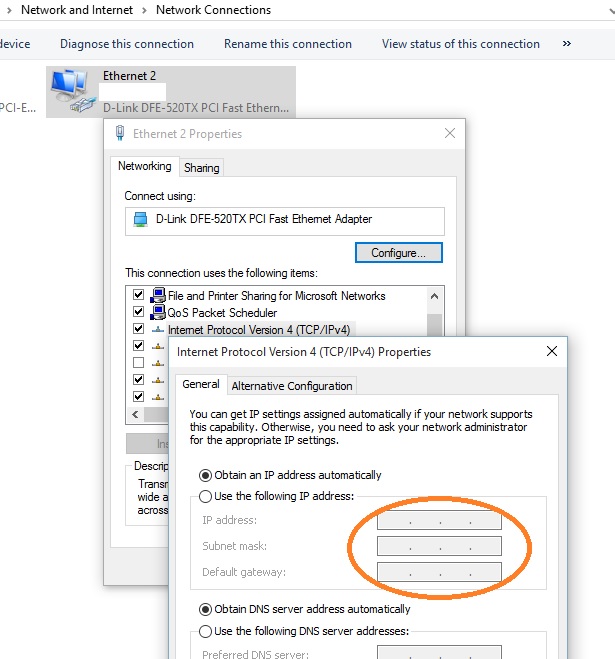
Task: Click the QoS Packet Scheduler icon
Action: [158, 312]
